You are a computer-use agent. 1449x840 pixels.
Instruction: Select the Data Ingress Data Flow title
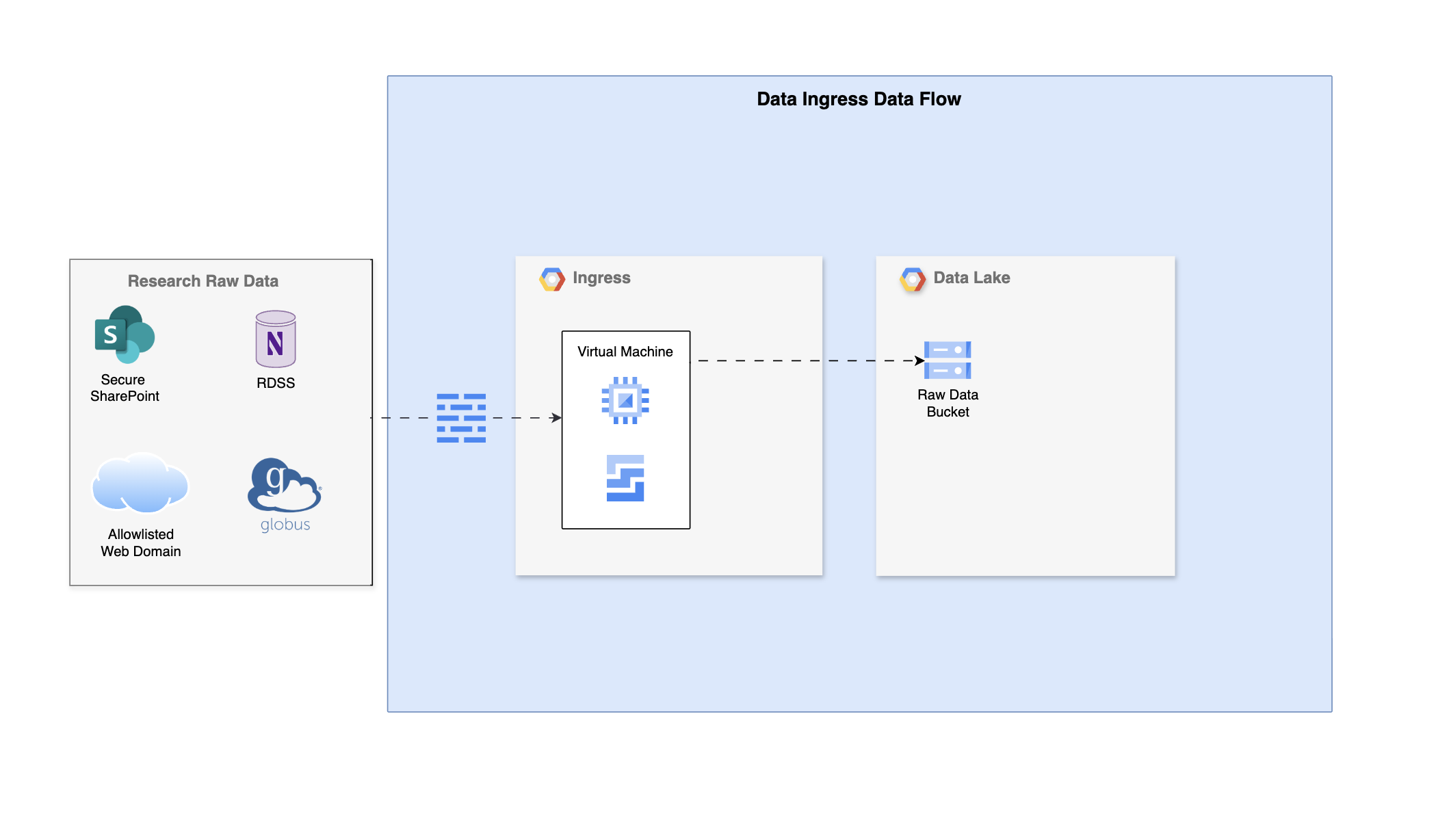859,99
